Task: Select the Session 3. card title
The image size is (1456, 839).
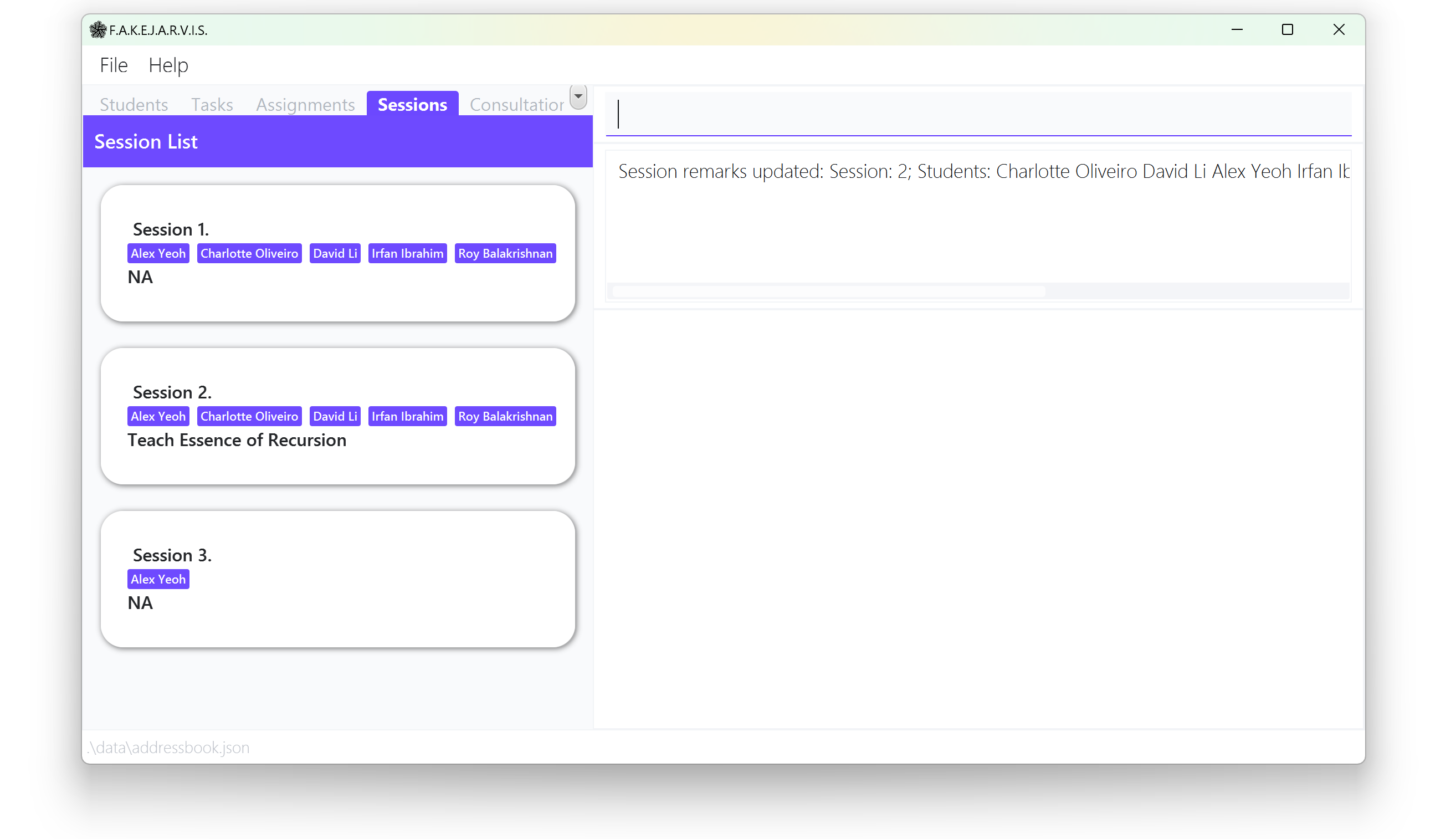Action: click(172, 555)
